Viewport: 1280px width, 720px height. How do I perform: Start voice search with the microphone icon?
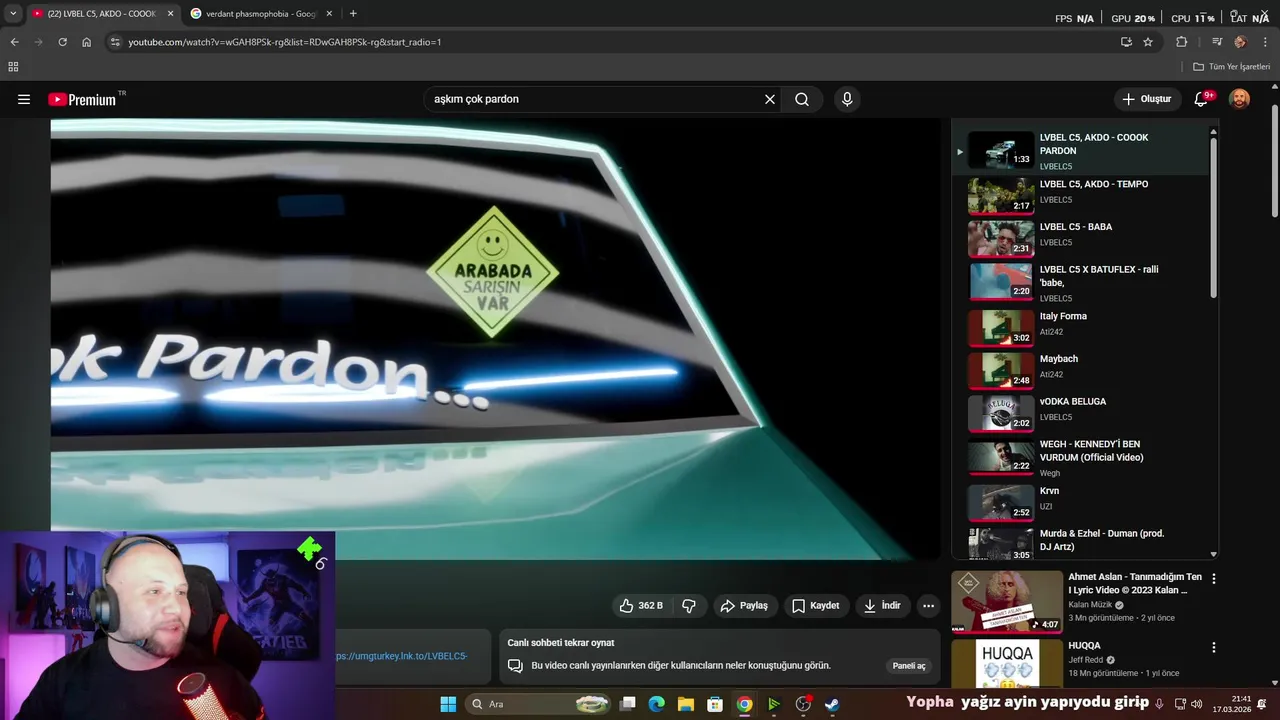(847, 99)
